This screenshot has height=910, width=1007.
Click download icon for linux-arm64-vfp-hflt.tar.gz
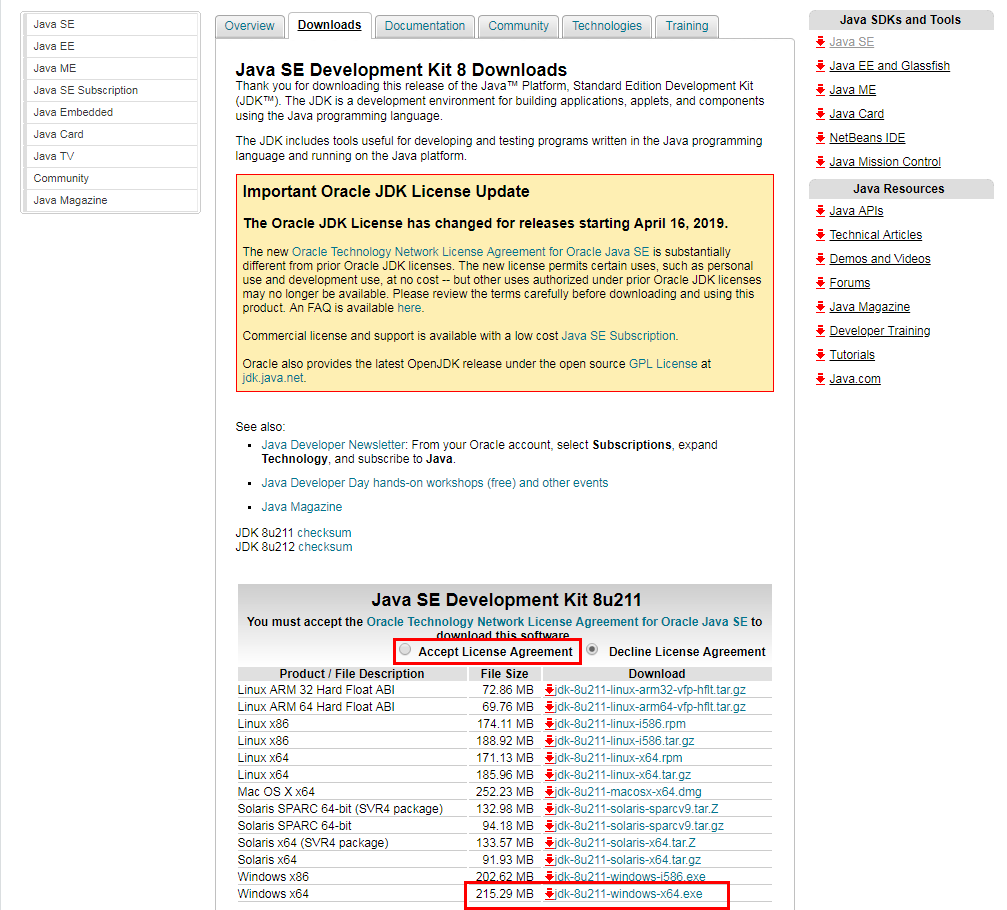pyautogui.click(x=550, y=707)
